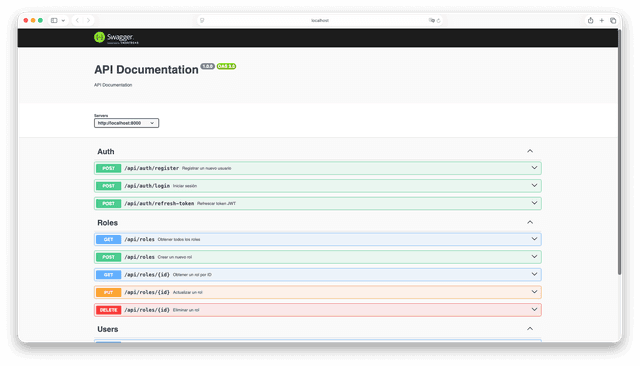Image resolution: width=640 pixels, height=366 pixels.
Task: Click the 1.0.0 version badge
Action: (x=207, y=66)
